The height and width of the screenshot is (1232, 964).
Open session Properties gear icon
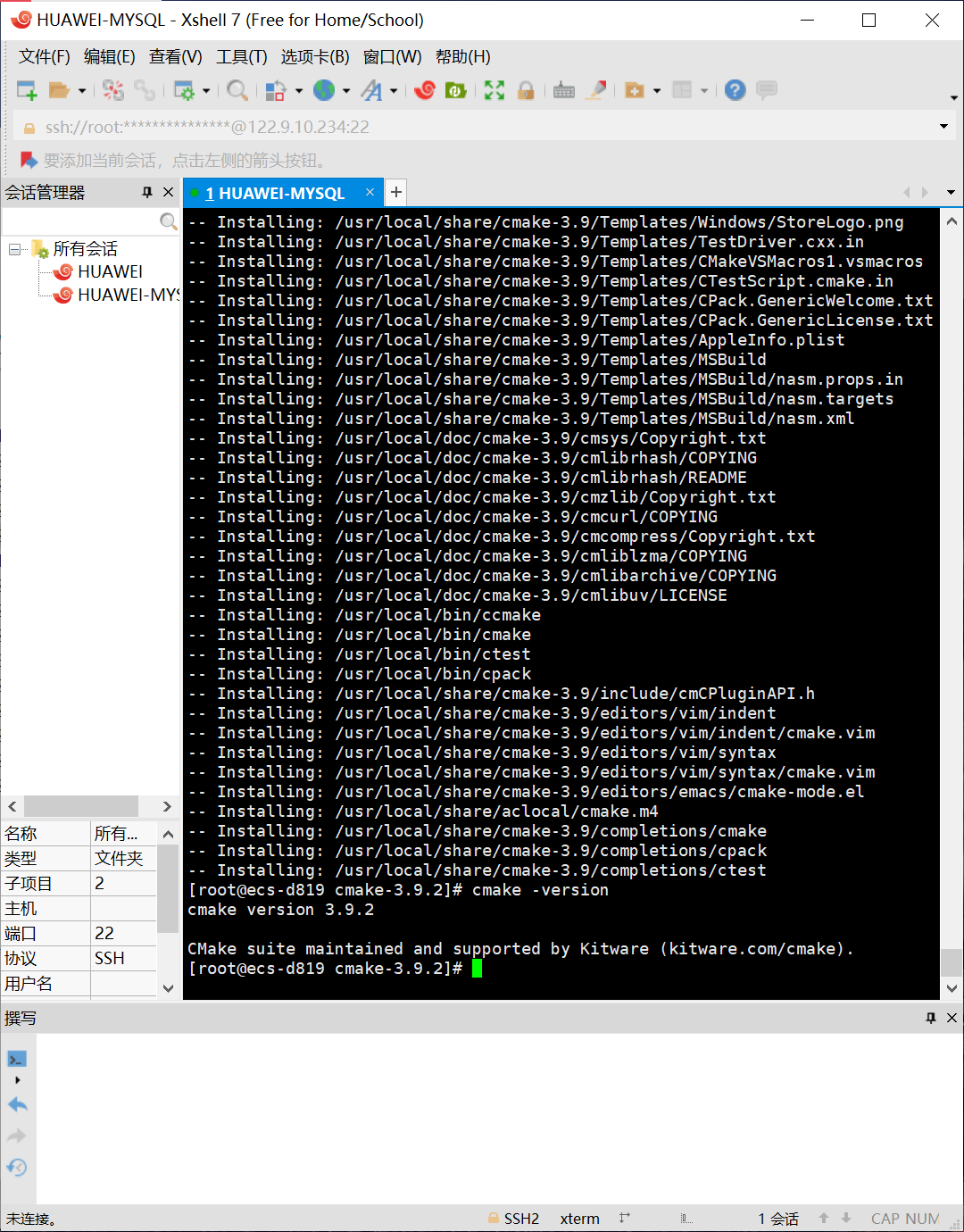[184, 89]
